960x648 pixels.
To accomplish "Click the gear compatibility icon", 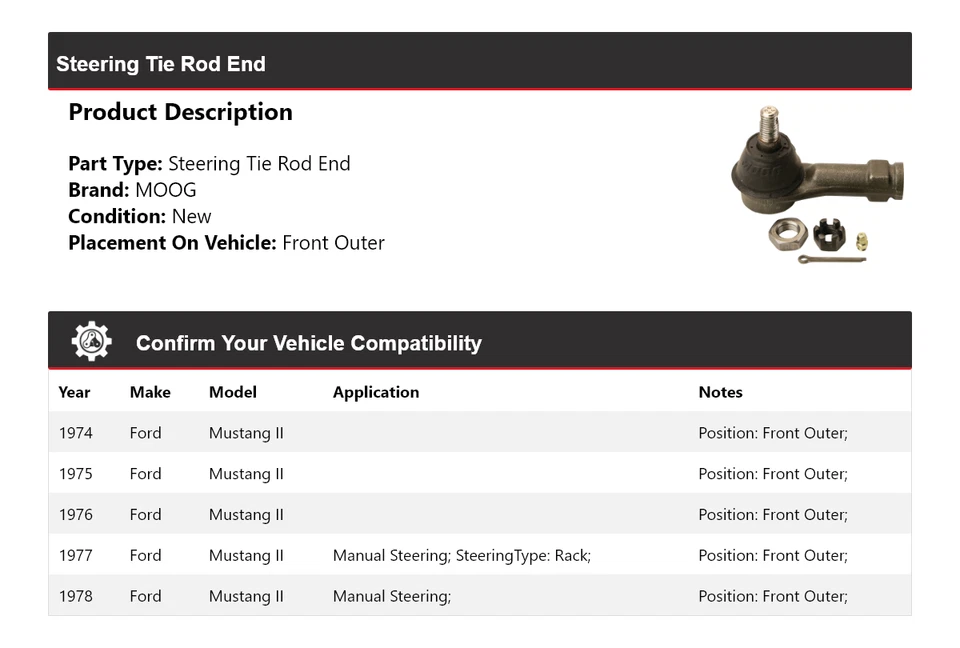I will [x=91, y=342].
